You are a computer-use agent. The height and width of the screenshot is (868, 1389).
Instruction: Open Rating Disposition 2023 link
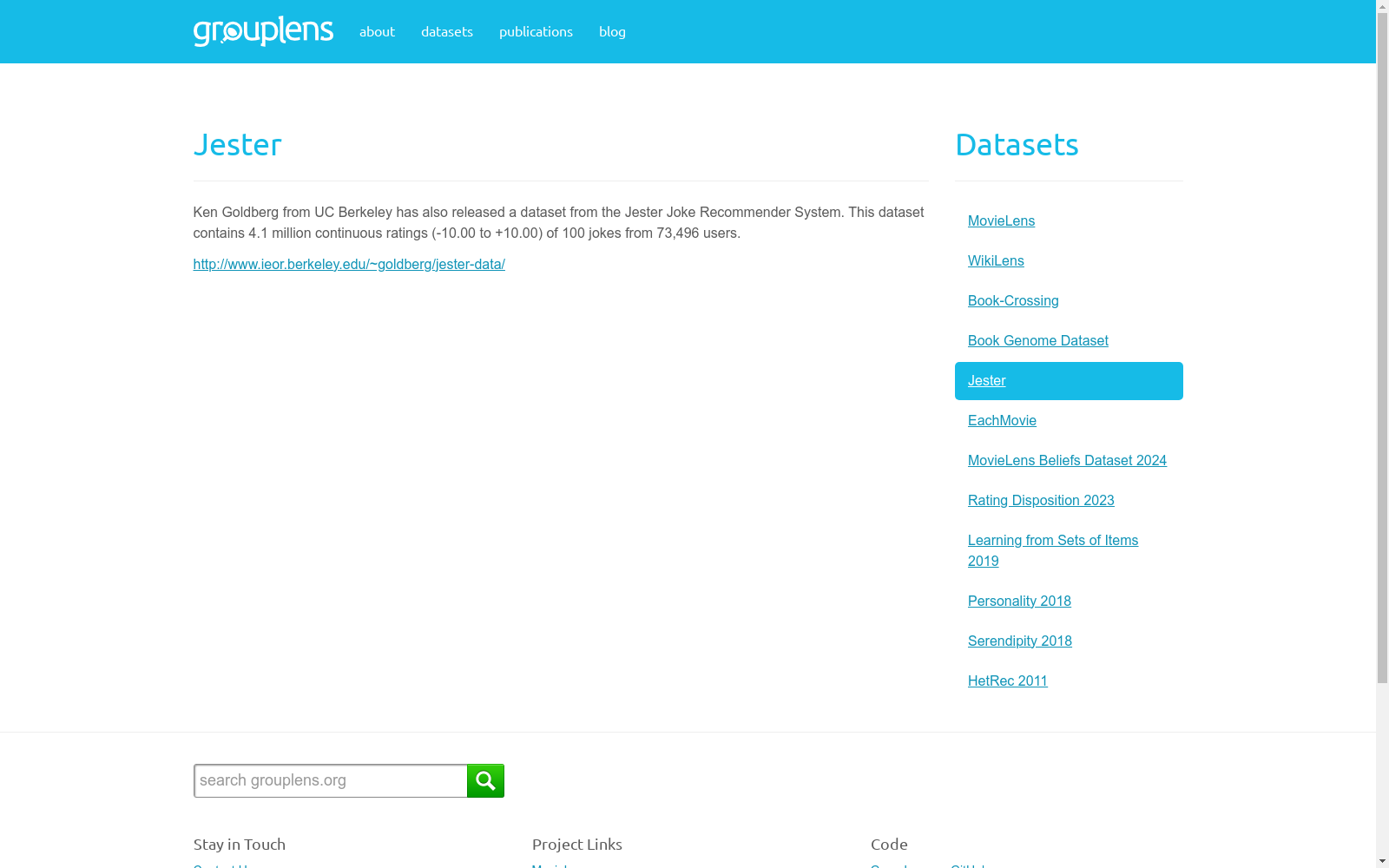click(1041, 500)
